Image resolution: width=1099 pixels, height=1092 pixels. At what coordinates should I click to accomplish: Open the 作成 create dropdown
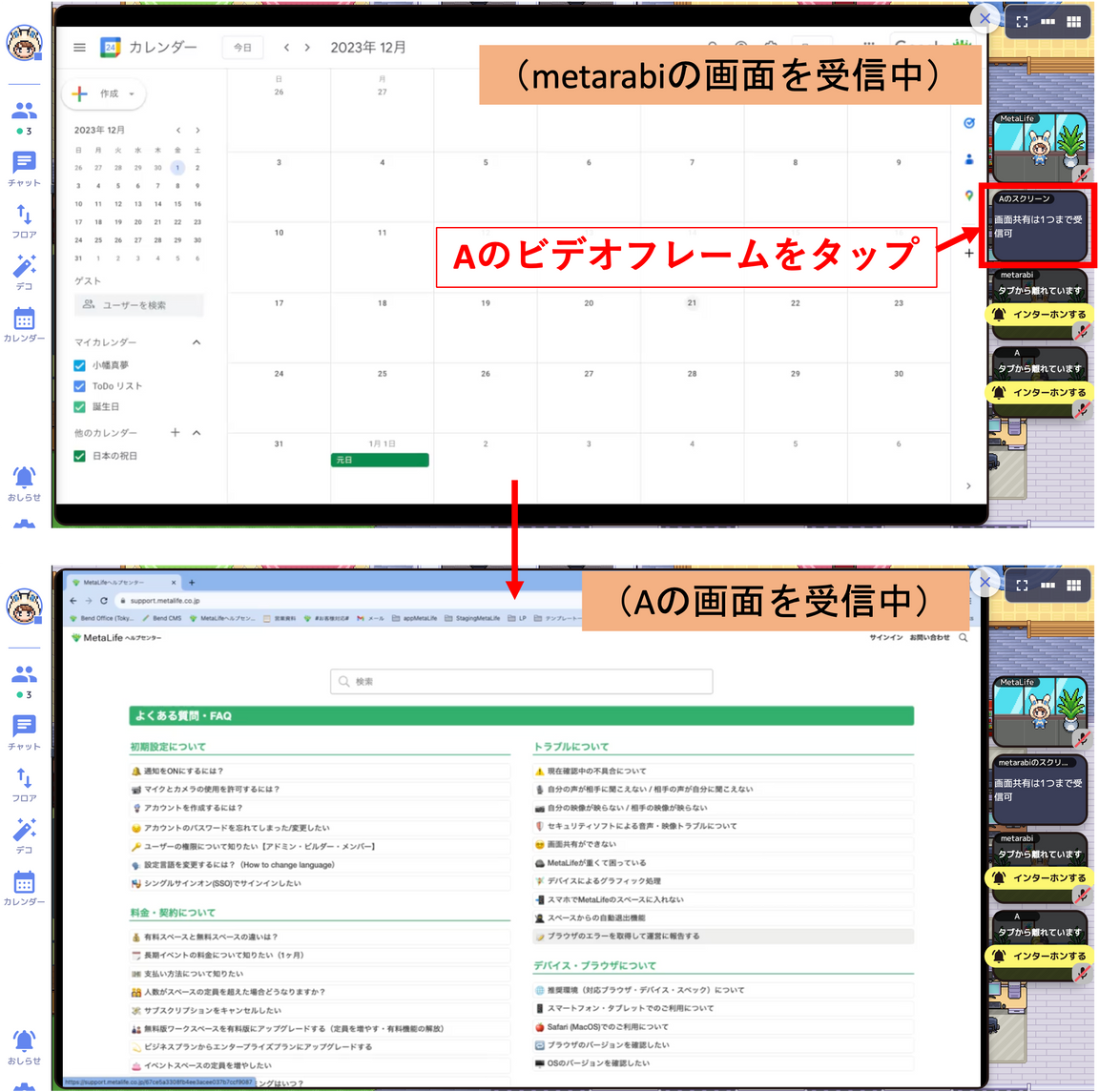click(104, 93)
